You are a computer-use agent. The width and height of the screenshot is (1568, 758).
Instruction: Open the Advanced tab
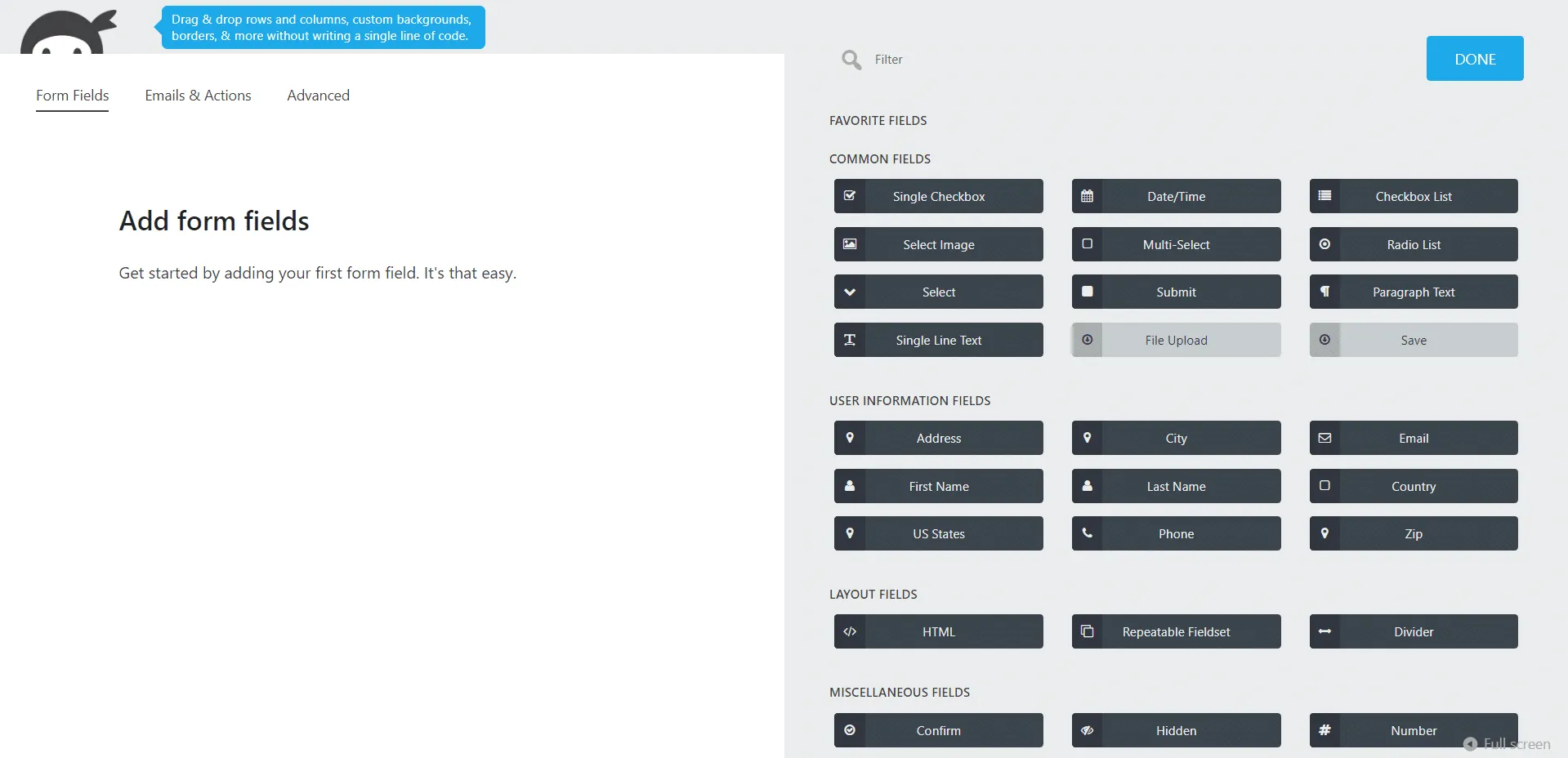(318, 95)
